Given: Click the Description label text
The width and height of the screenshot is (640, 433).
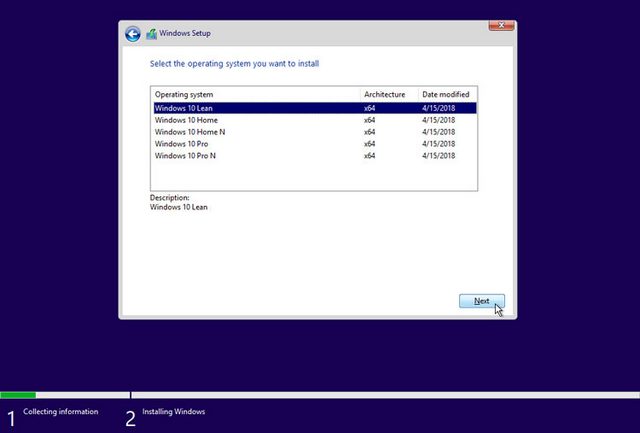Looking at the screenshot, I should pos(169,198).
